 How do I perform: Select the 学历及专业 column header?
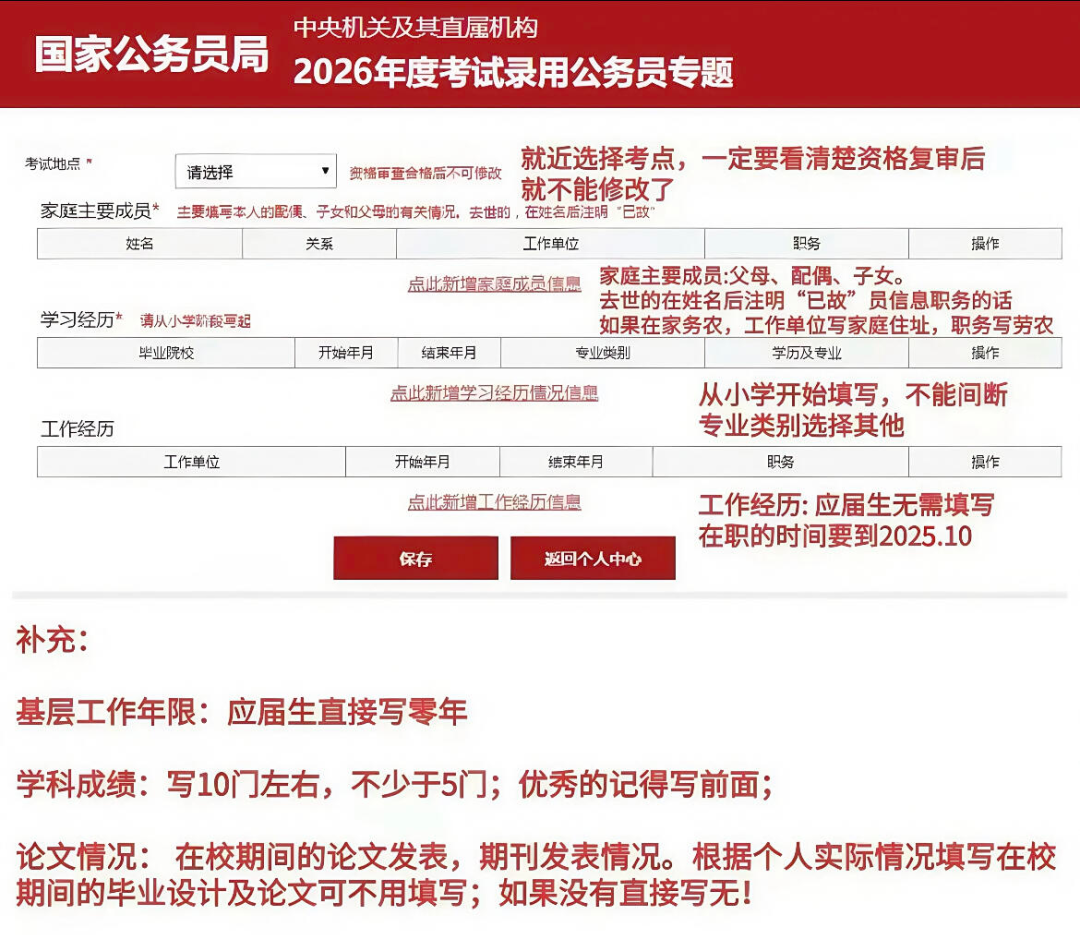pos(808,352)
